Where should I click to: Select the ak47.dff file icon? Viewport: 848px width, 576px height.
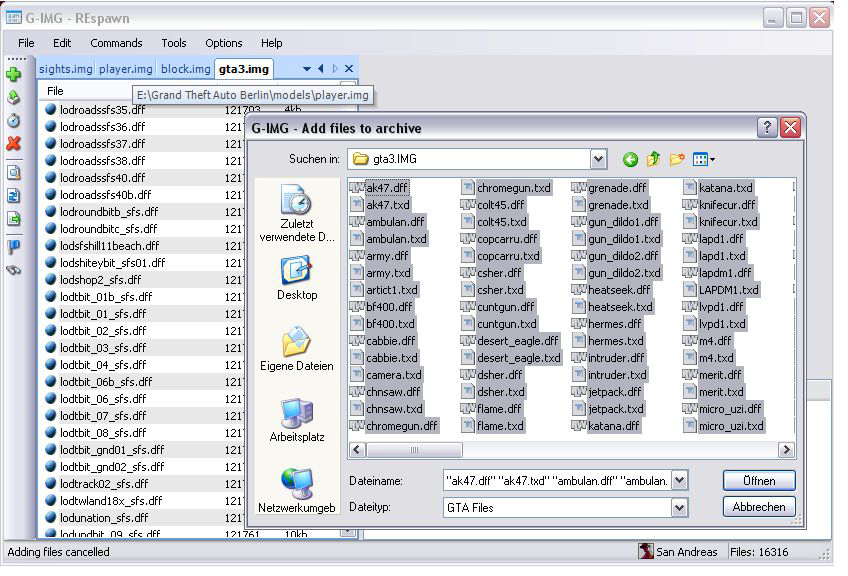tap(357, 188)
